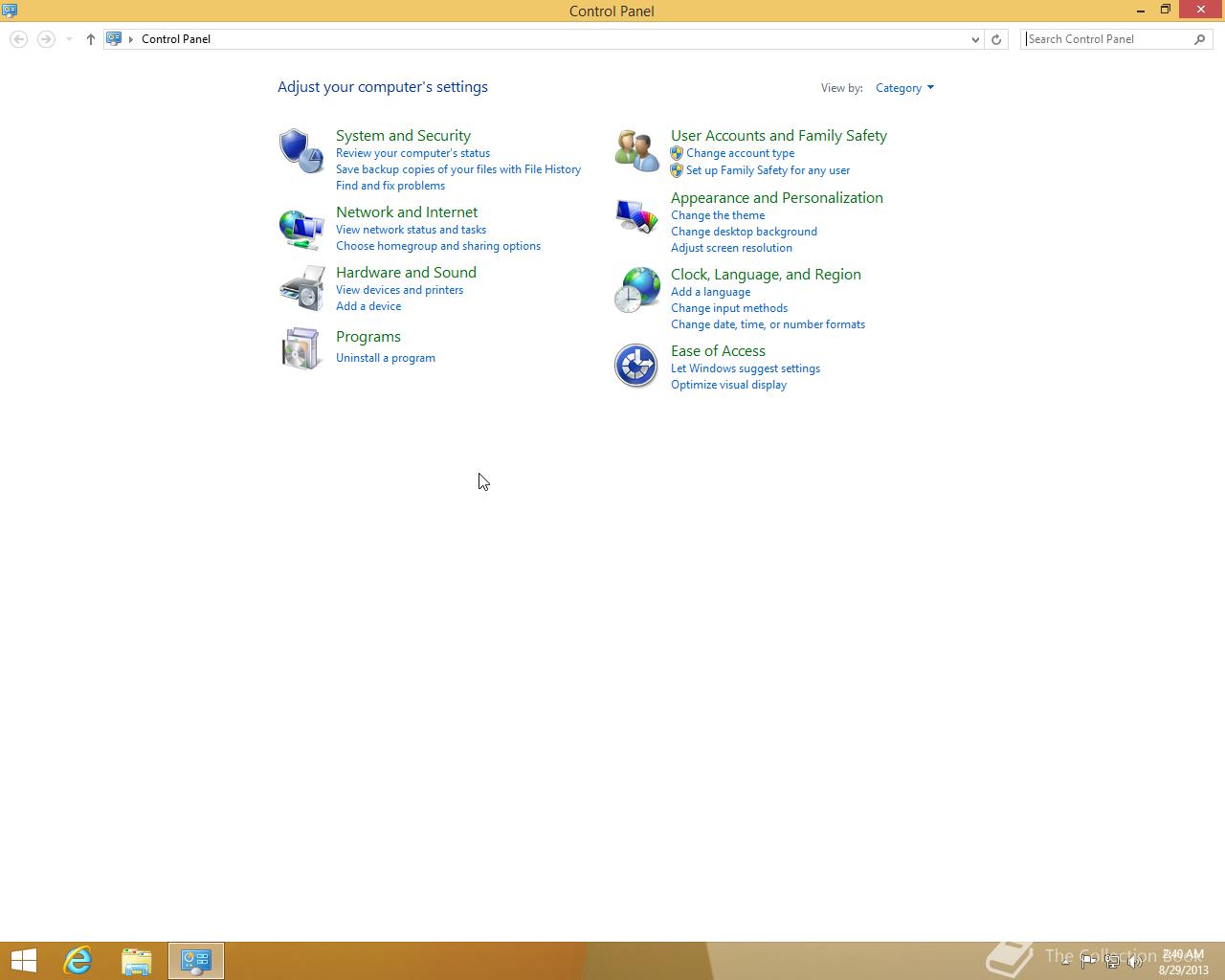Open Ease of Access heading
Screen dimensions: 1225x980
coord(718,351)
